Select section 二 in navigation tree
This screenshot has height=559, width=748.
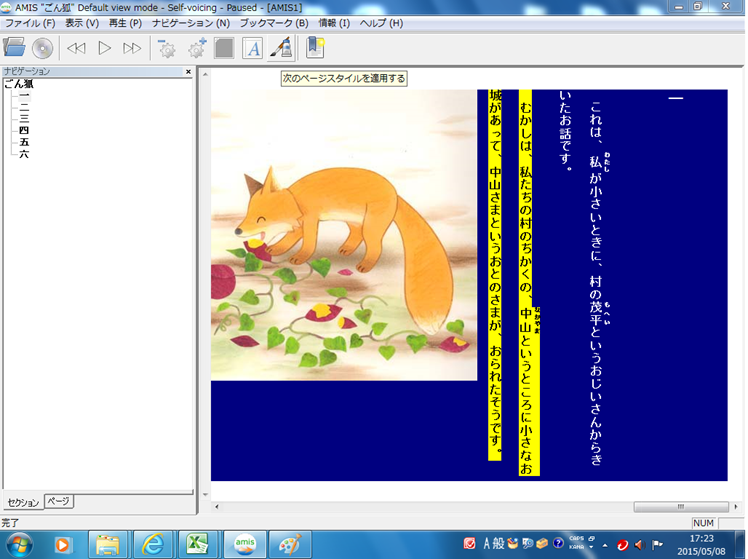point(24,107)
